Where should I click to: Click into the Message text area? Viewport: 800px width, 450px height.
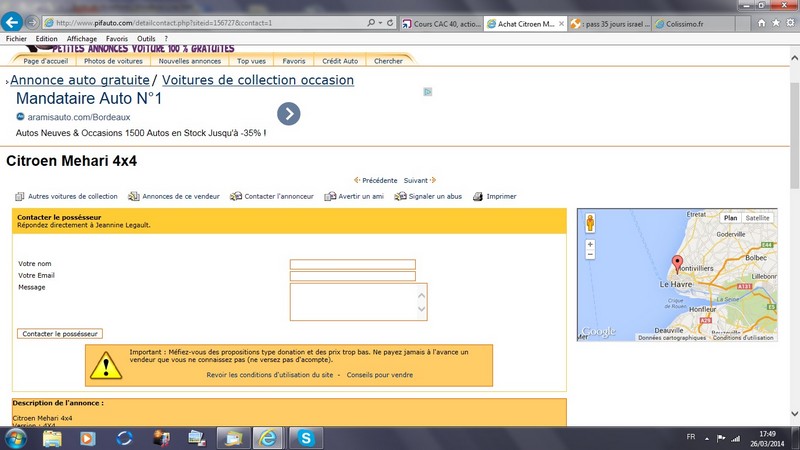tap(358, 302)
